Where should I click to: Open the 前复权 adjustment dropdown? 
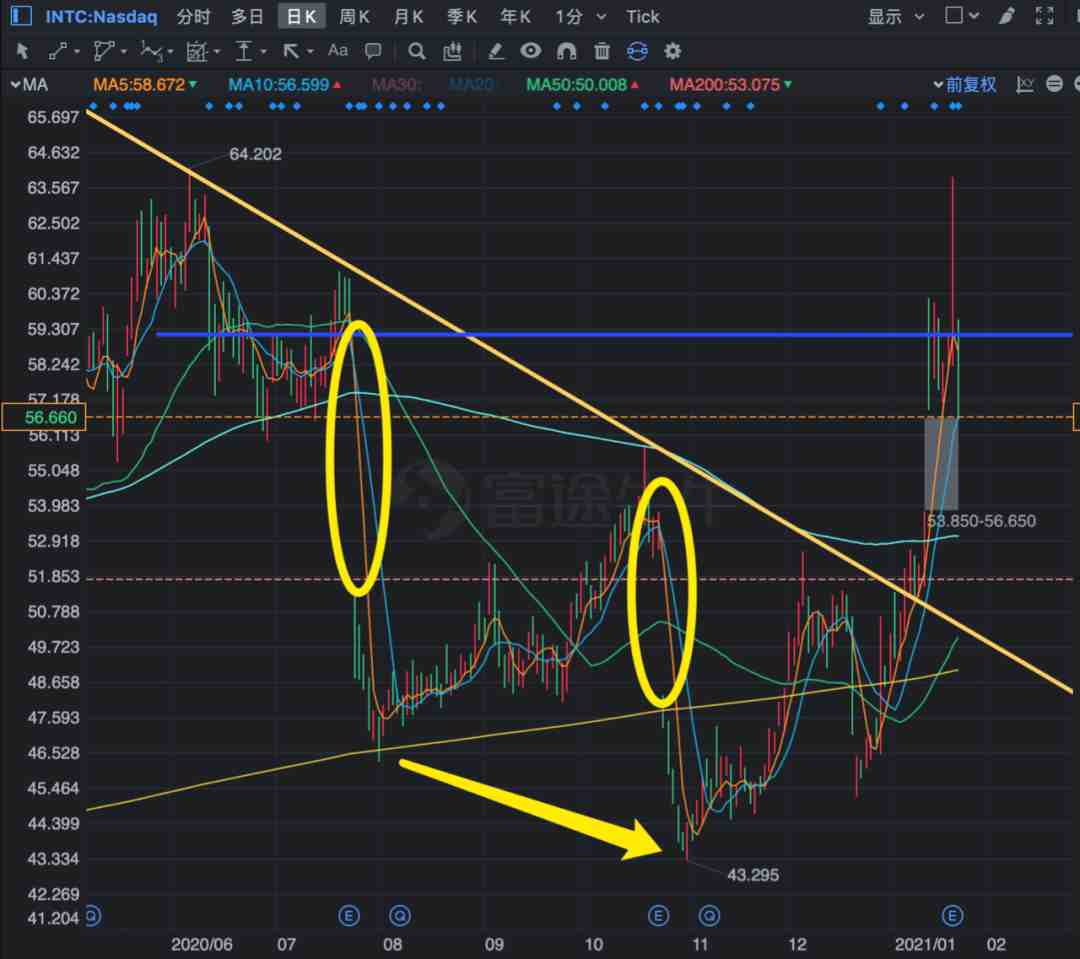coord(965,85)
